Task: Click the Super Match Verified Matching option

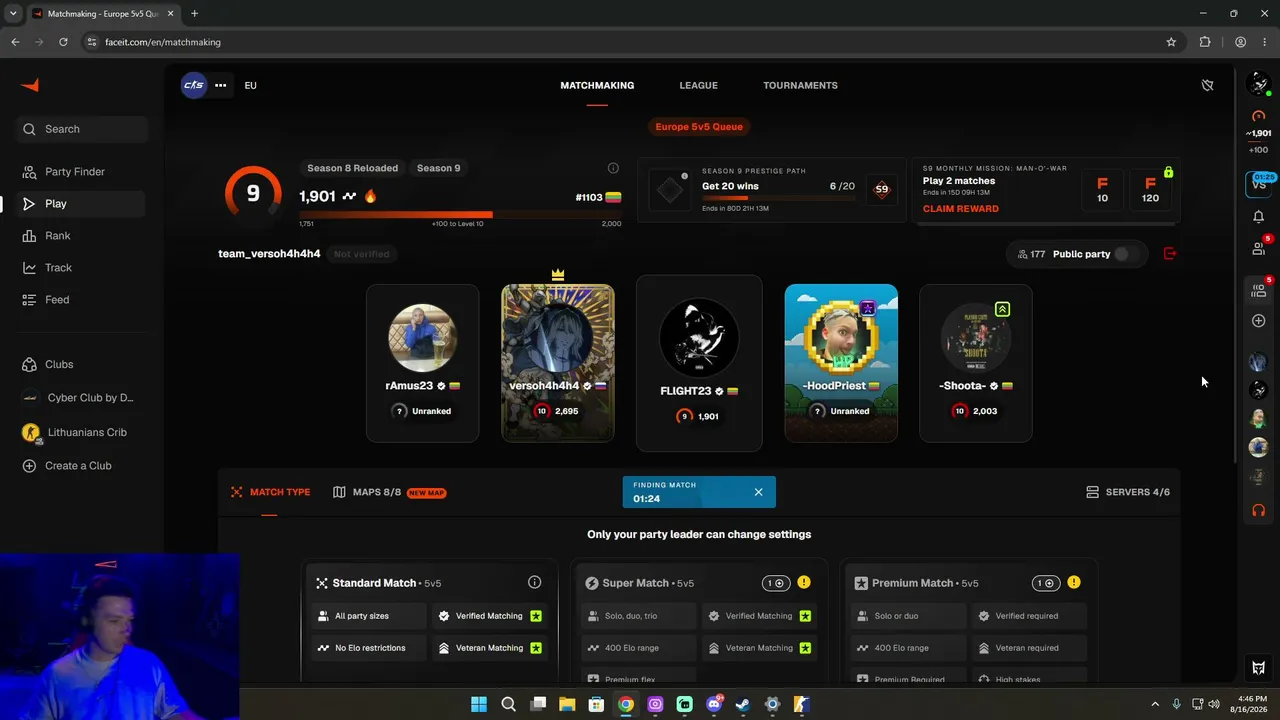Action: click(760, 616)
